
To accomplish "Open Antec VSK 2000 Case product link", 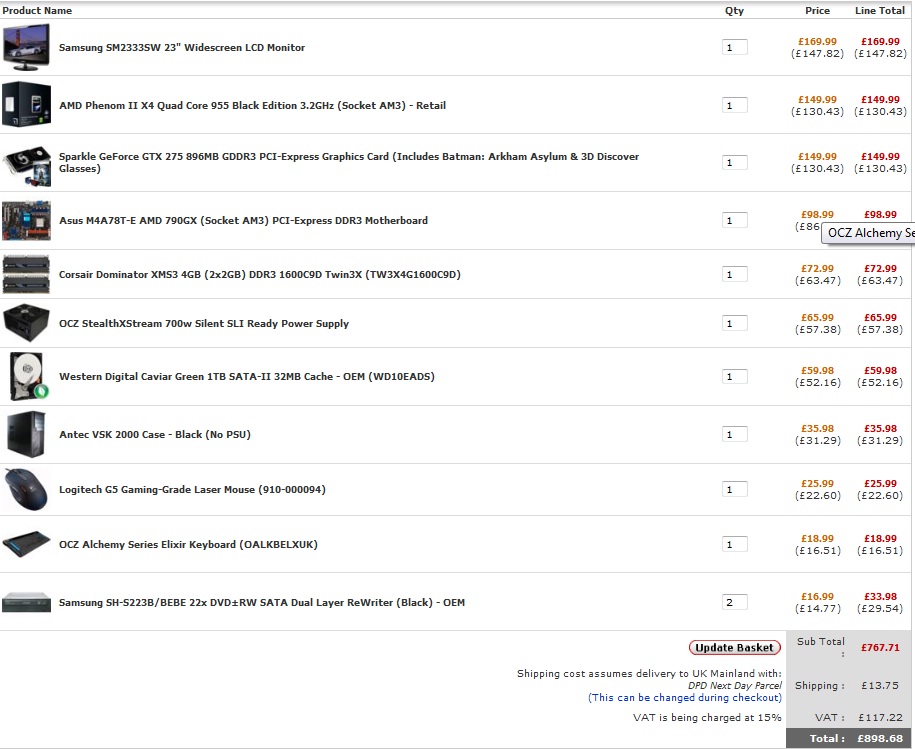I will point(155,435).
